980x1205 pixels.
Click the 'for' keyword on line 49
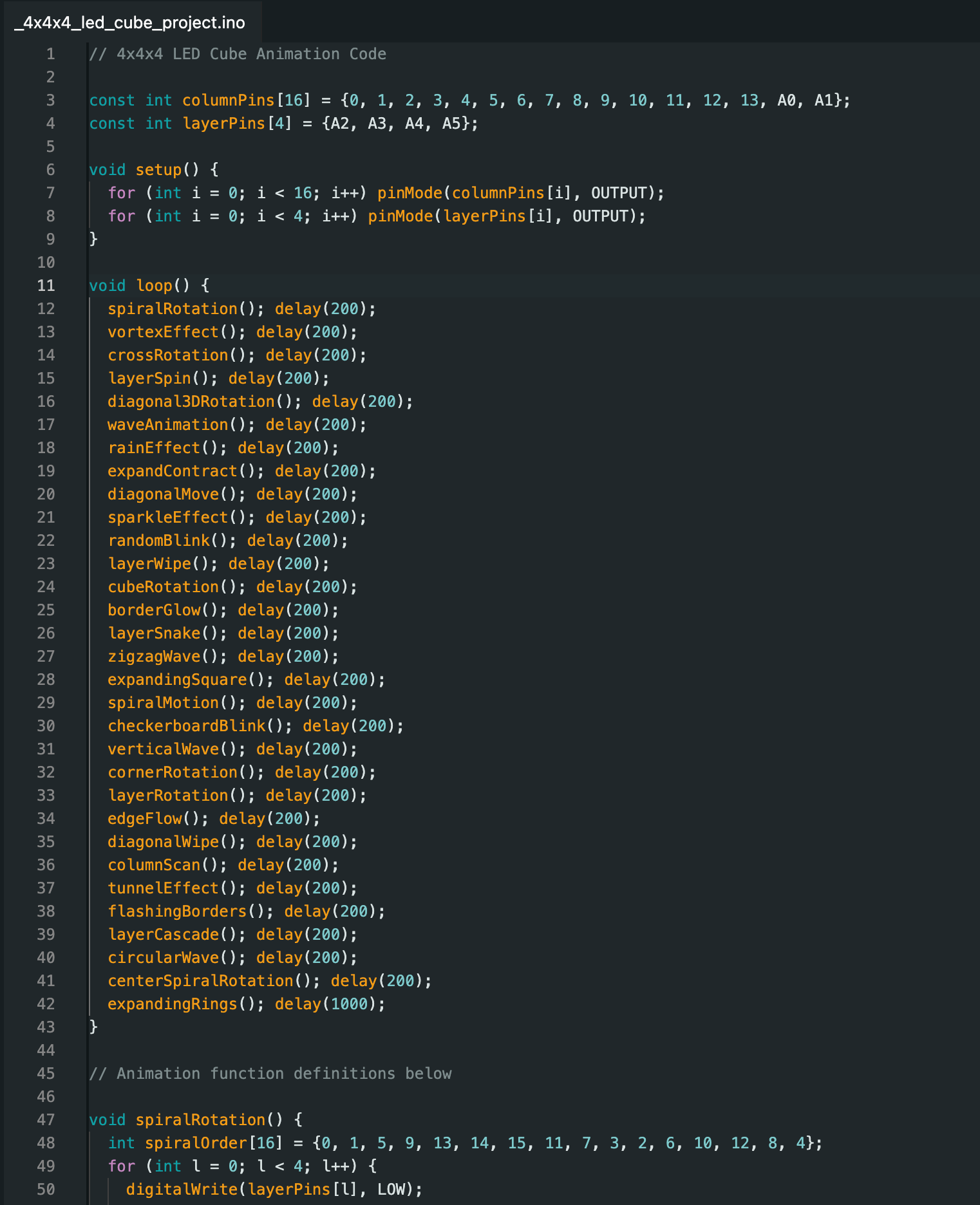pyautogui.click(x=122, y=1166)
